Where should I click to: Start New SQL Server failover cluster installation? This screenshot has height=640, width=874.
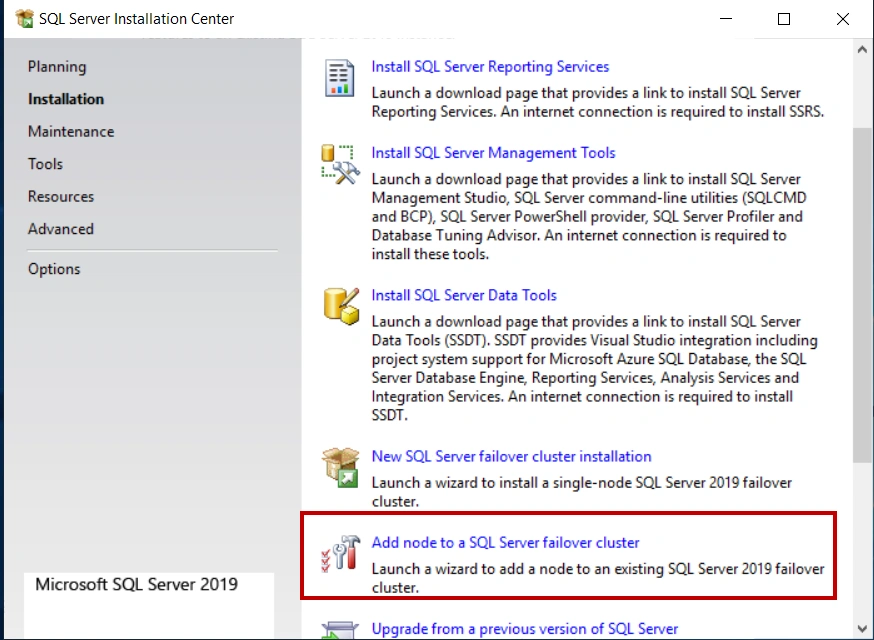tap(511, 456)
